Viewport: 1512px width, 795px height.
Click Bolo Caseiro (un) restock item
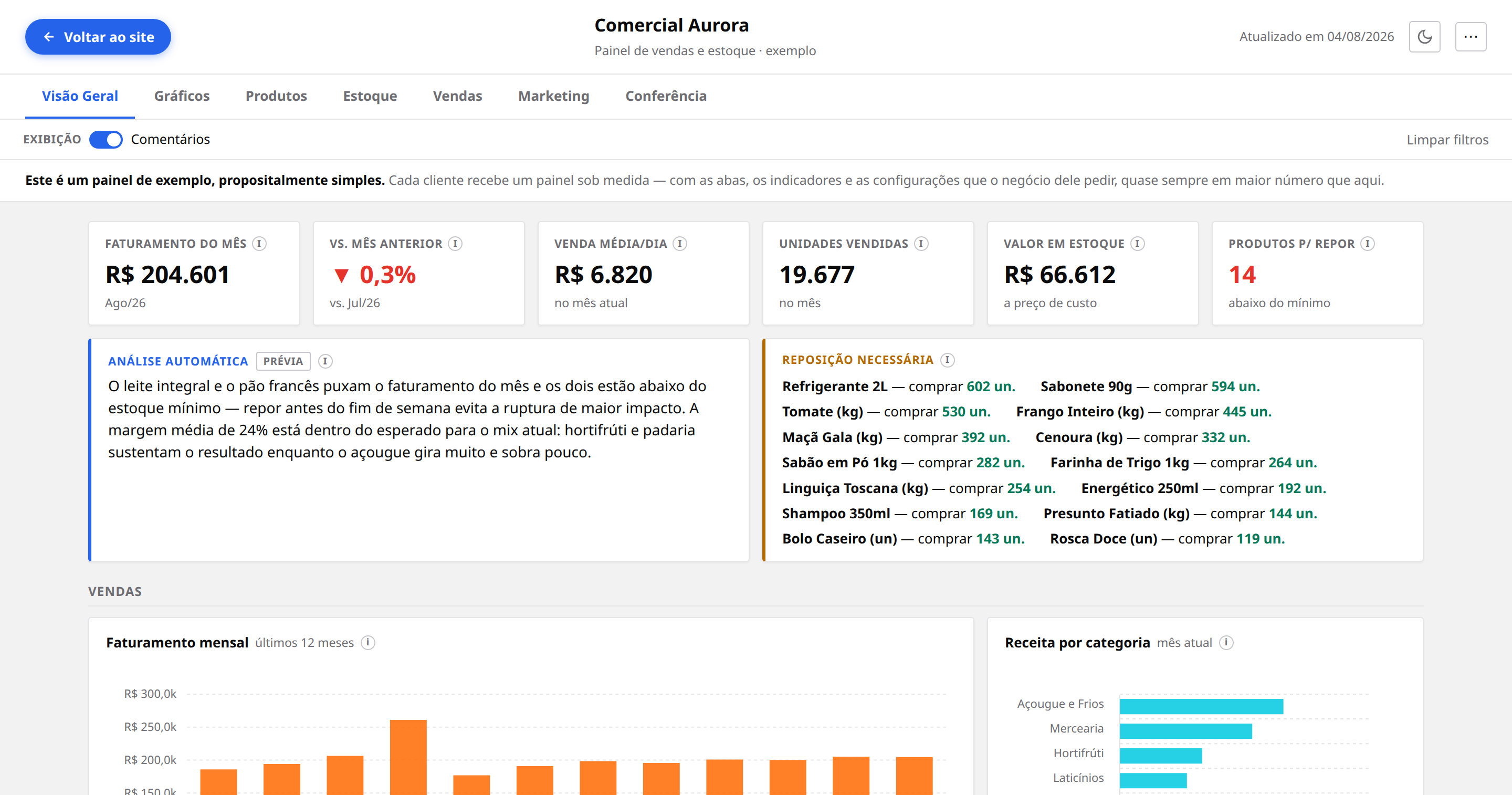point(904,539)
